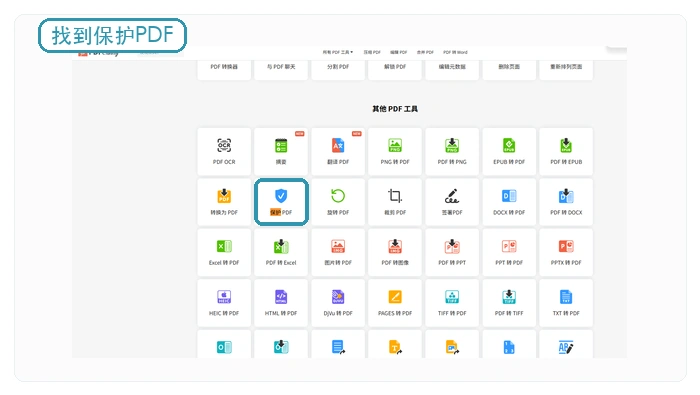Image resolution: width=700 pixels, height=395 pixels.
Task: Select the PPT 转 PDF tool
Action: click(x=509, y=252)
